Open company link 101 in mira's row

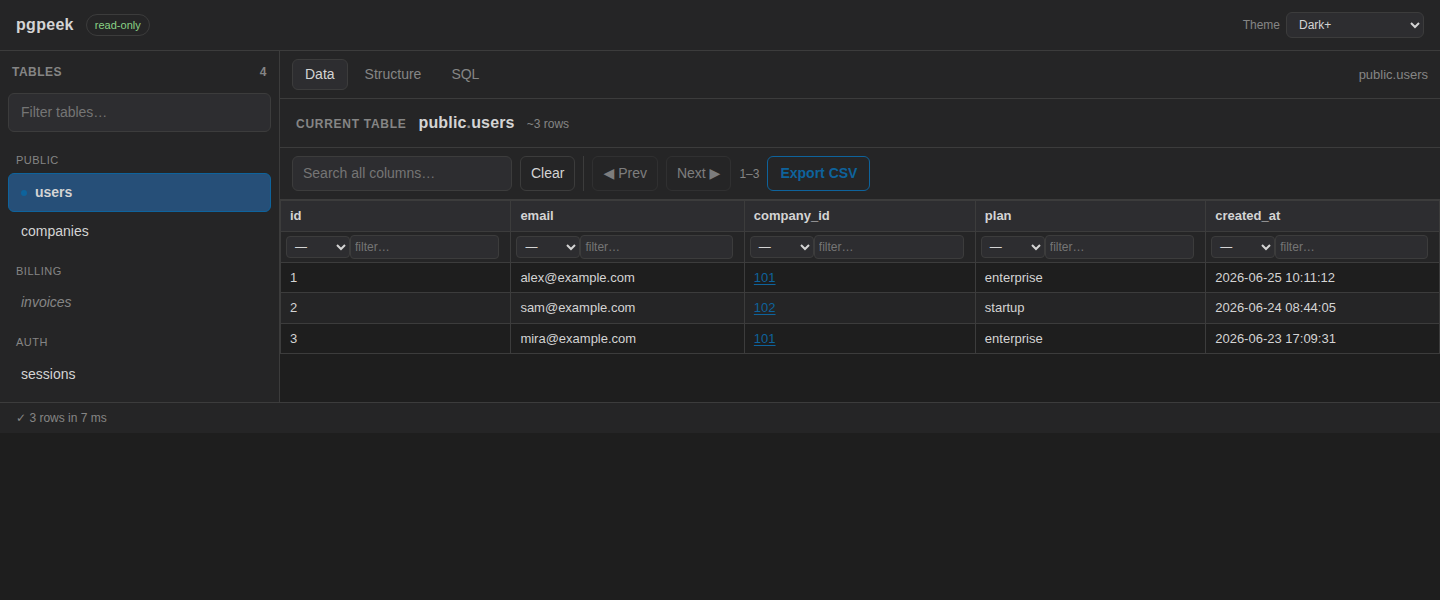click(x=764, y=338)
